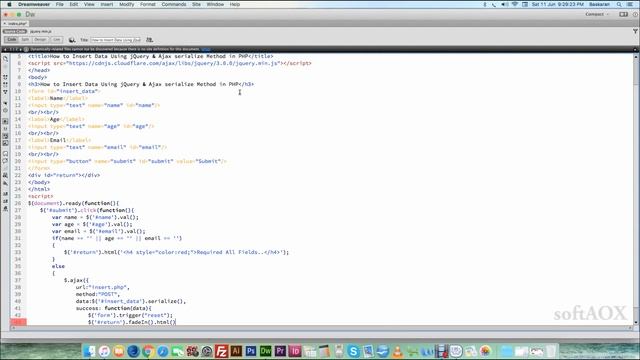
Task: Open iTunes from the Dock
Action: coord(104,351)
